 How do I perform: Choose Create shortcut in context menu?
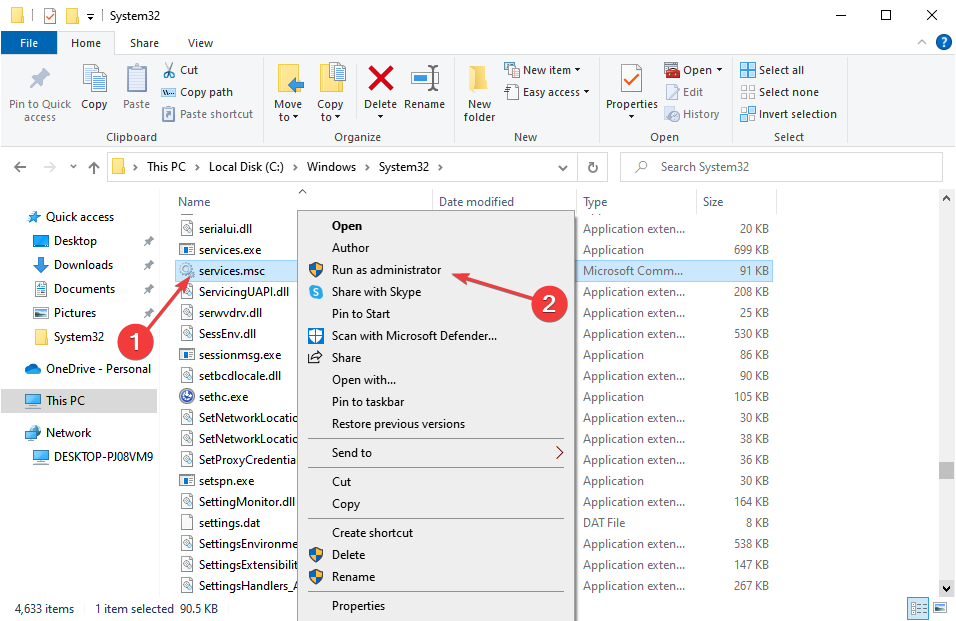pyautogui.click(x=372, y=533)
